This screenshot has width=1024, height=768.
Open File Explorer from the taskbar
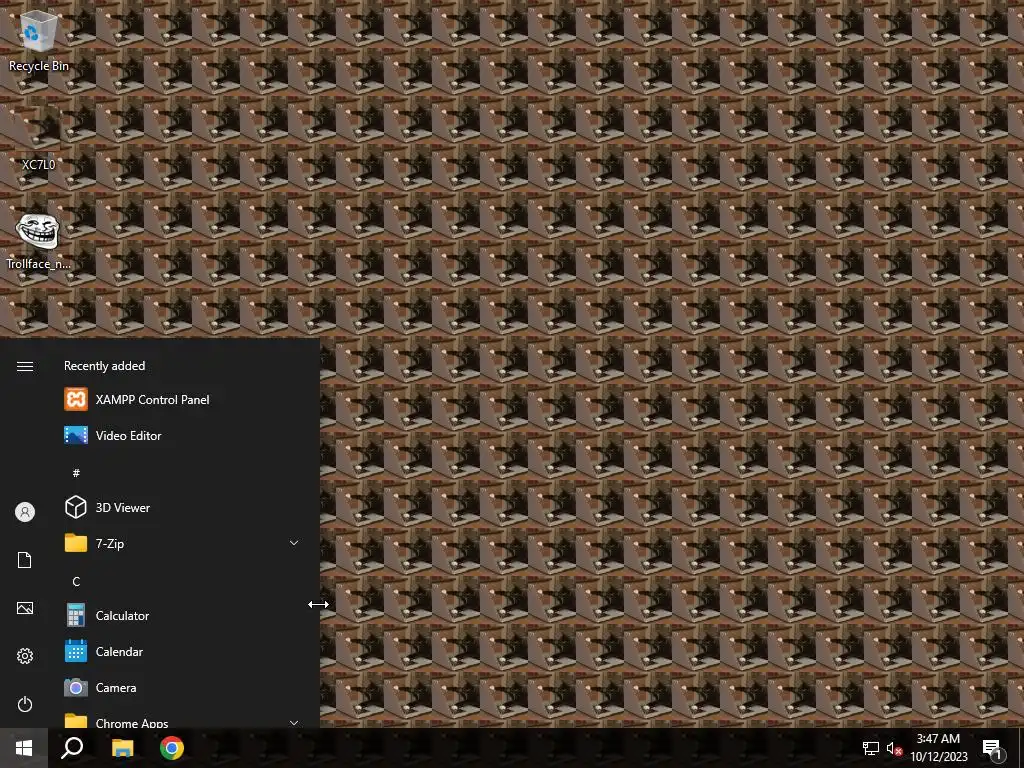tap(122, 748)
